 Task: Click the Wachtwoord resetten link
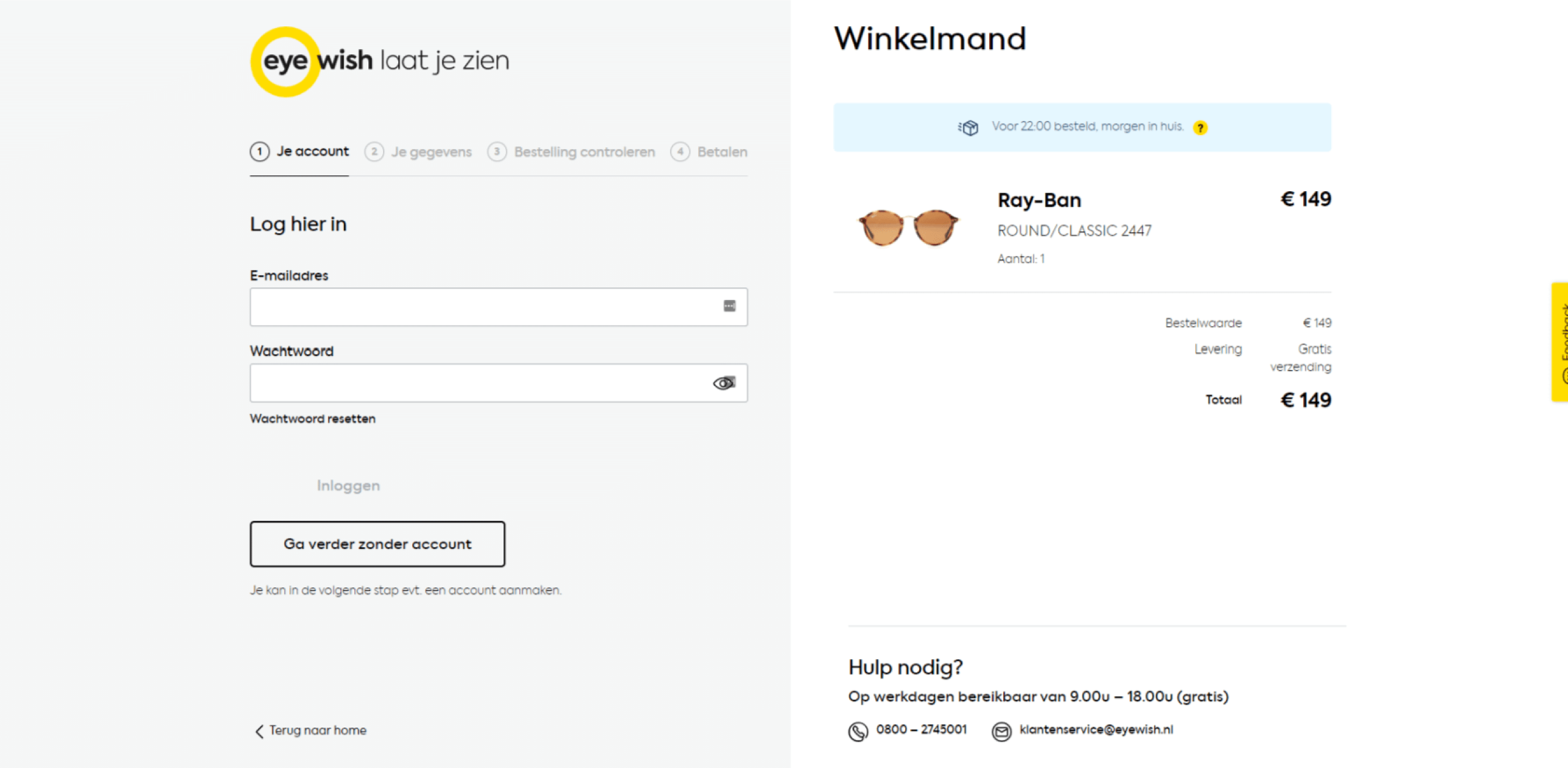point(312,418)
